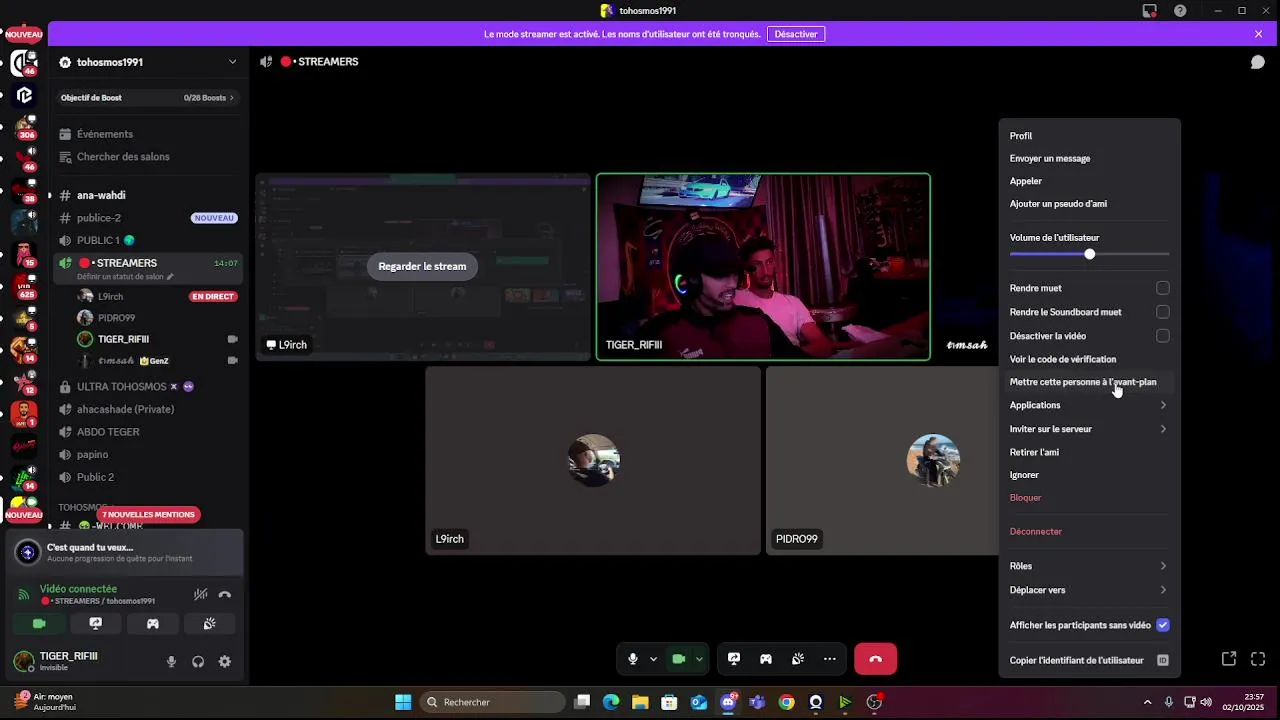Choose Ajouter un pseudo d'ami
The width and height of the screenshot is (1280, 720).
click(1089, 204)
